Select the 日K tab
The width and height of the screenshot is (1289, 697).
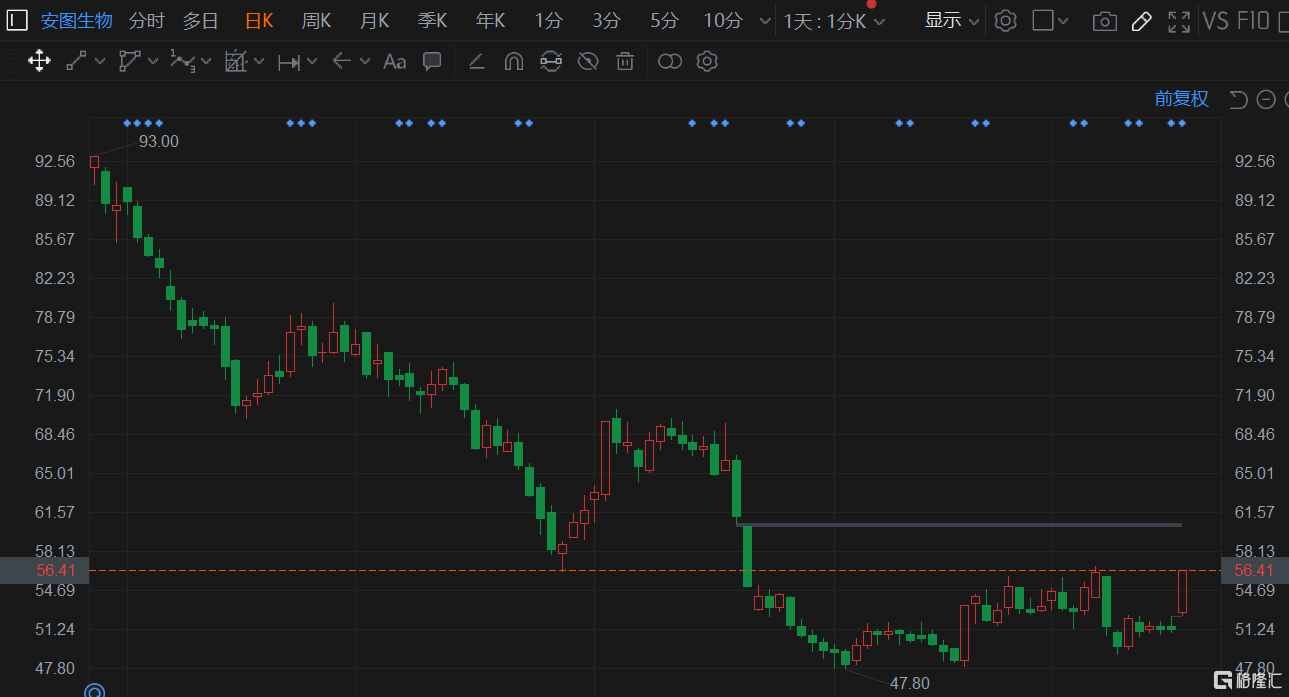coord(259,20)
